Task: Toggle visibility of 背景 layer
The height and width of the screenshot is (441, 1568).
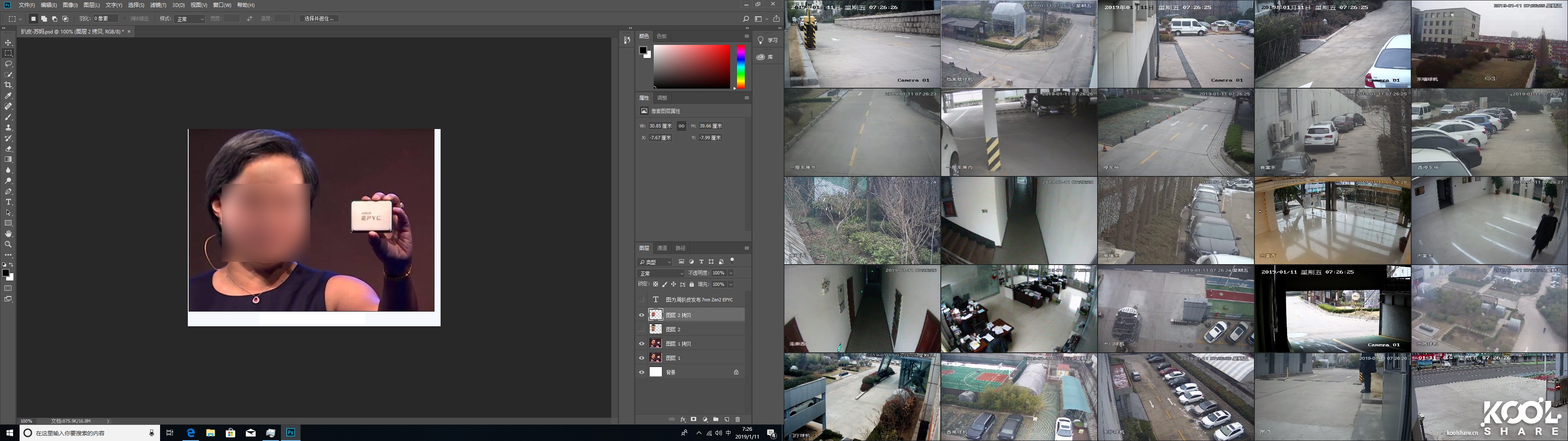Action: [641, 372]
